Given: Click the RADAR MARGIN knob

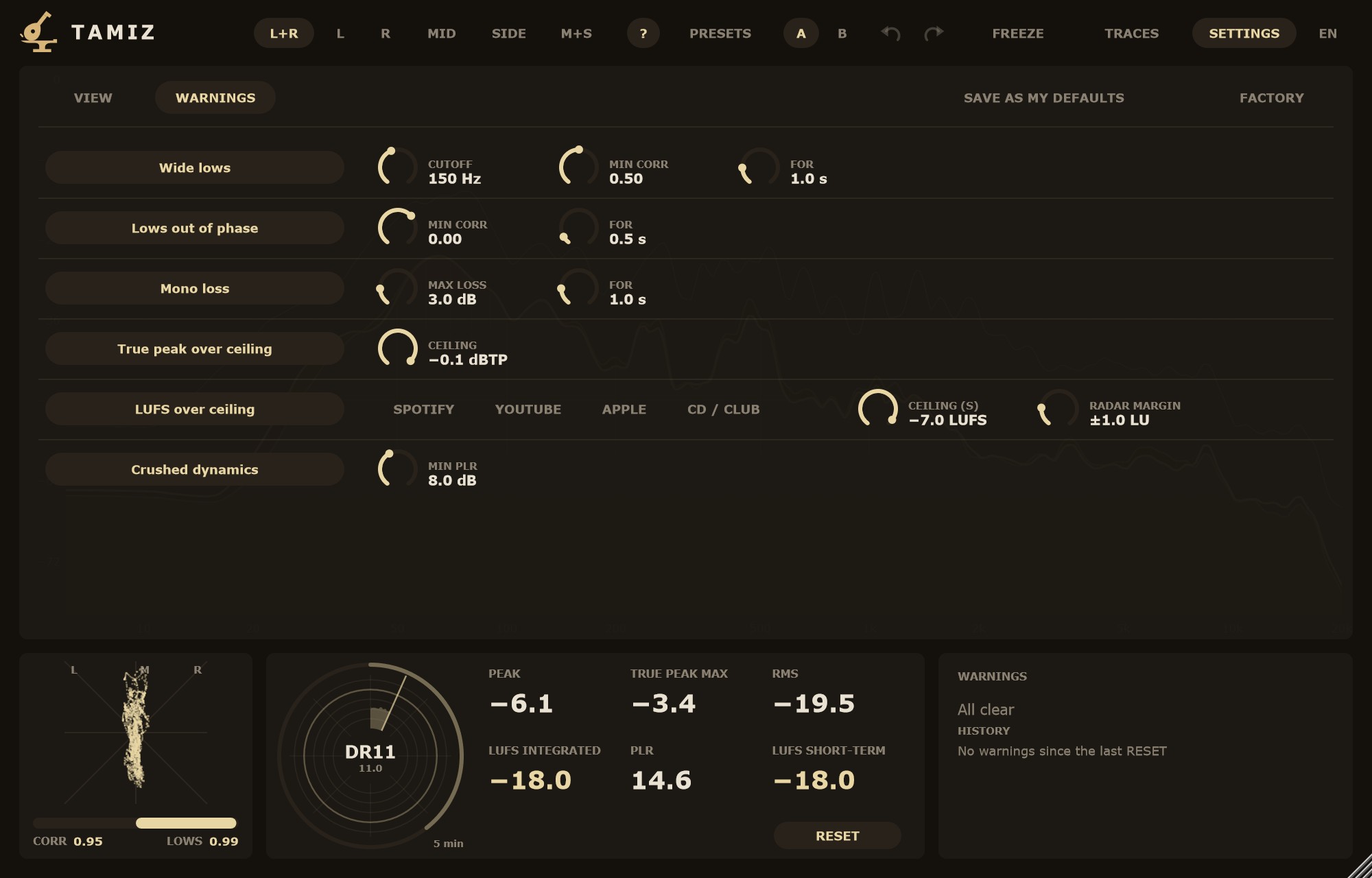Looking at the screenshot, I should pyautogui.click(x=1059, y=409).
